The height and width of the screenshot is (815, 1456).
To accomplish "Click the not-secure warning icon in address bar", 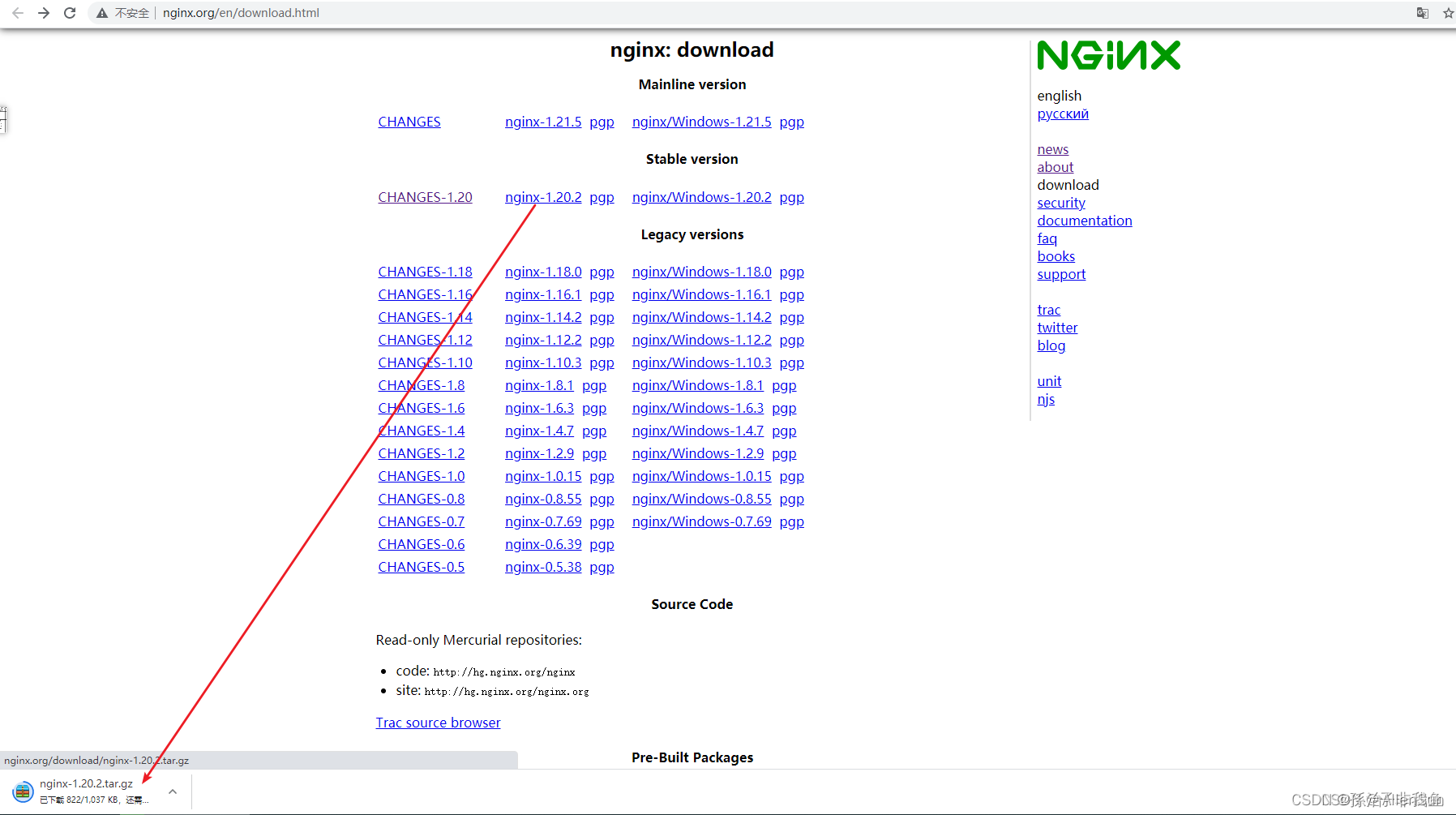I will (x=102, y=13).
